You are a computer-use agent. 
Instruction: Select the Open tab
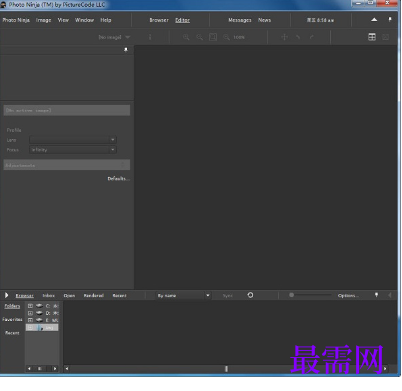(x=69, y=296)
